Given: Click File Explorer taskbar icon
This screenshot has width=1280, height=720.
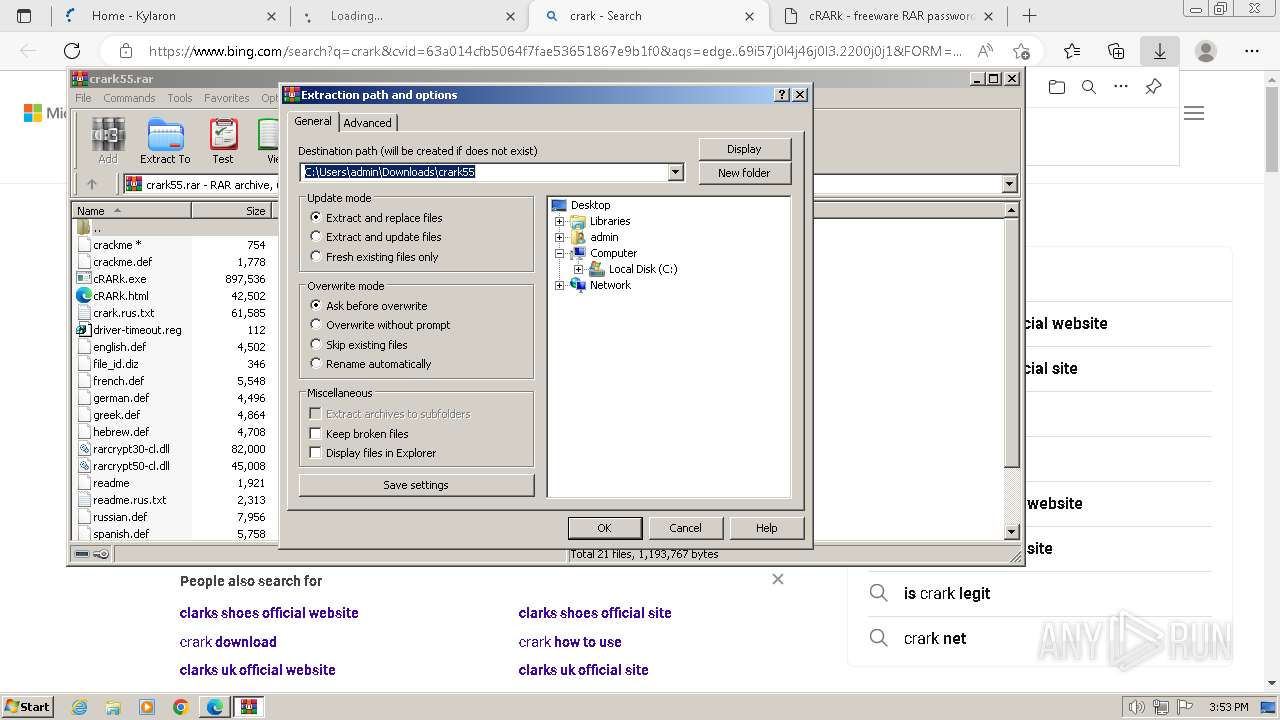Looking at the screenshot, I should coord(113,707).
